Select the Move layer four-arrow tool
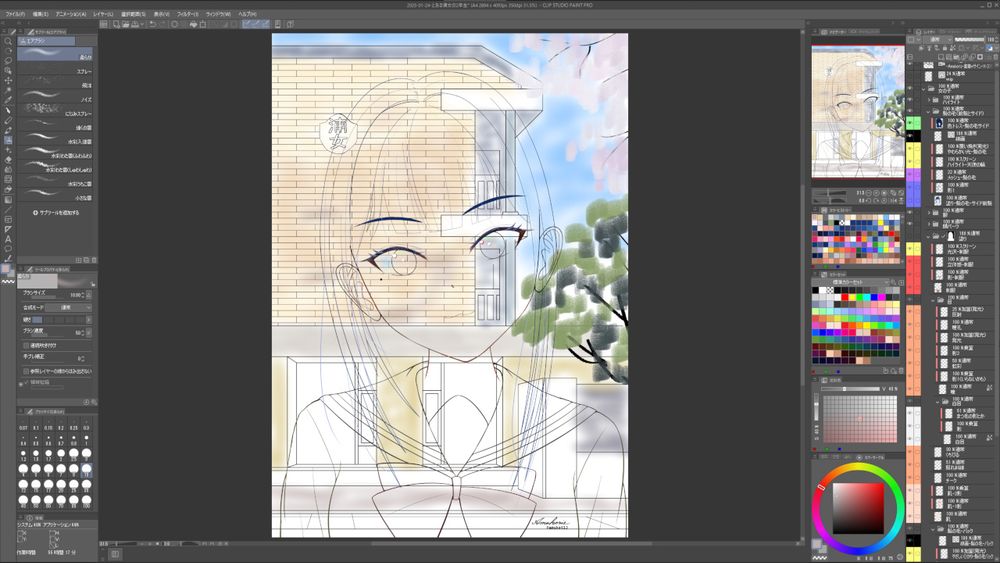This screenshot has height=563, width=1000. pyautogui.click(x=8, y=81)
